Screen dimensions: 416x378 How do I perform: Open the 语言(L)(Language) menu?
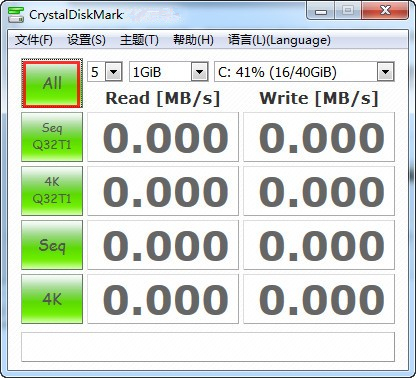click(279, 40)
